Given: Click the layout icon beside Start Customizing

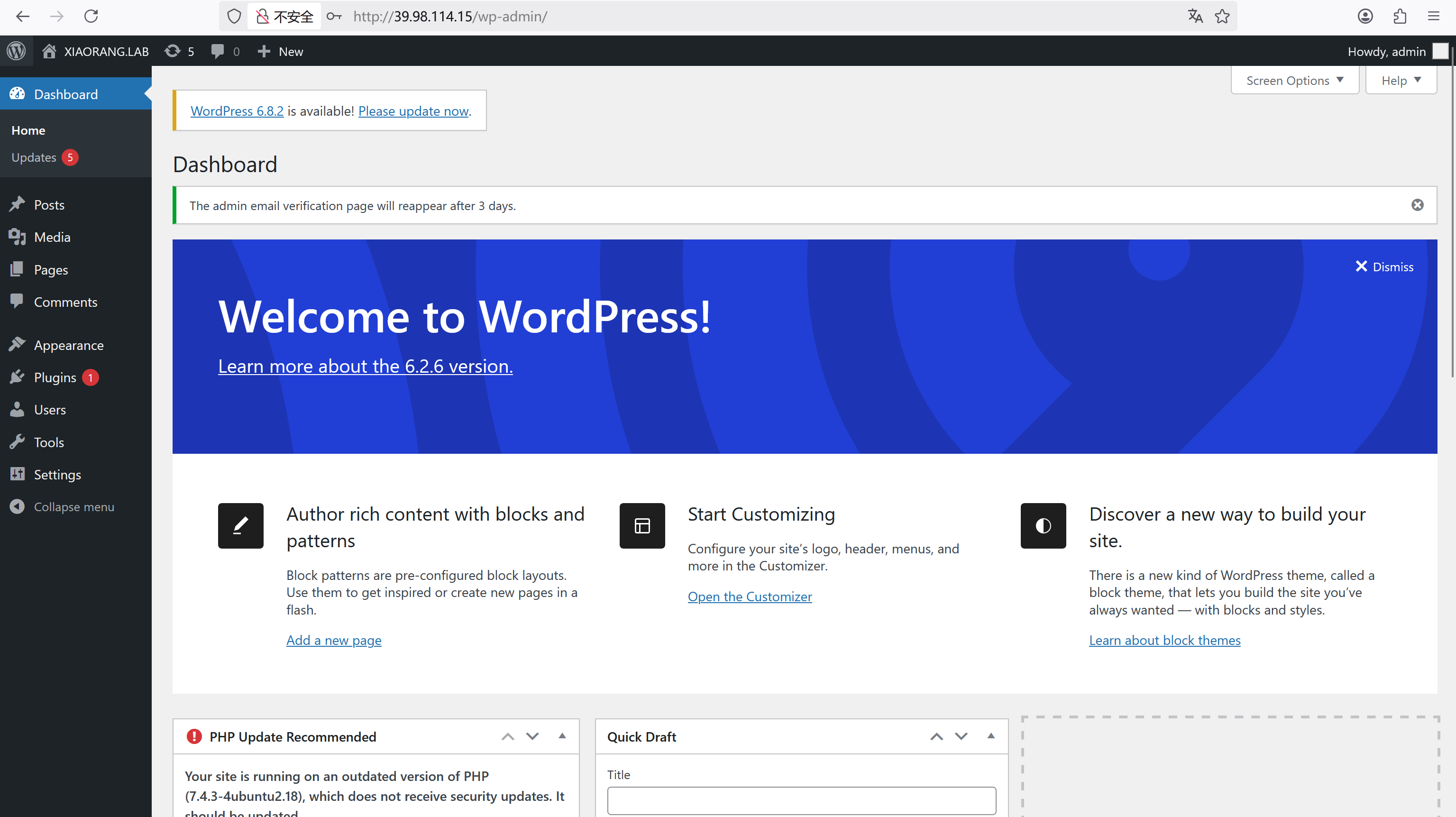Looking at the screenshot, I should tap(642, 525).
